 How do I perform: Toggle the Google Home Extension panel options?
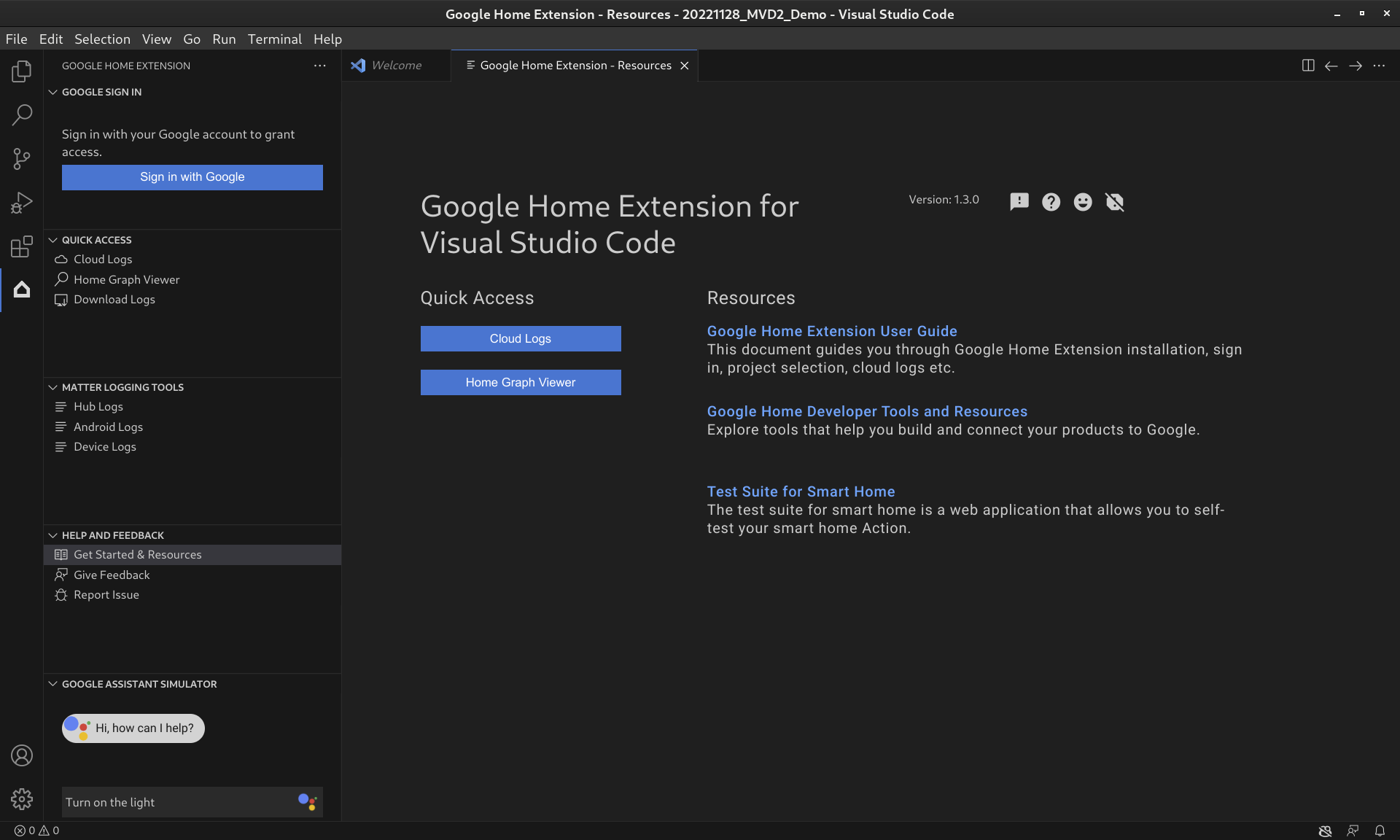(319, 65)
